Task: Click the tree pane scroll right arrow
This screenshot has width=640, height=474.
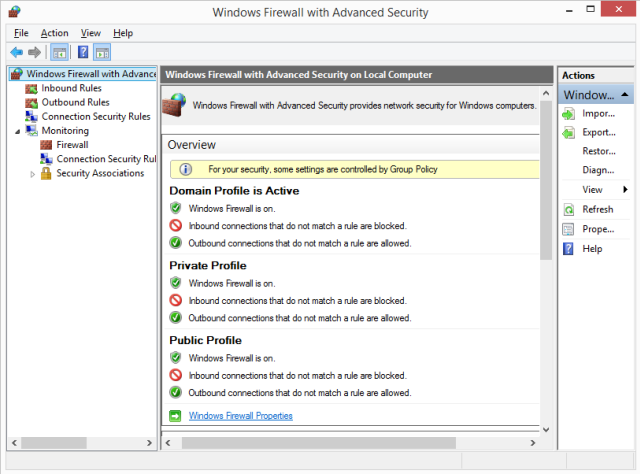Action: (x=149, y=443)
